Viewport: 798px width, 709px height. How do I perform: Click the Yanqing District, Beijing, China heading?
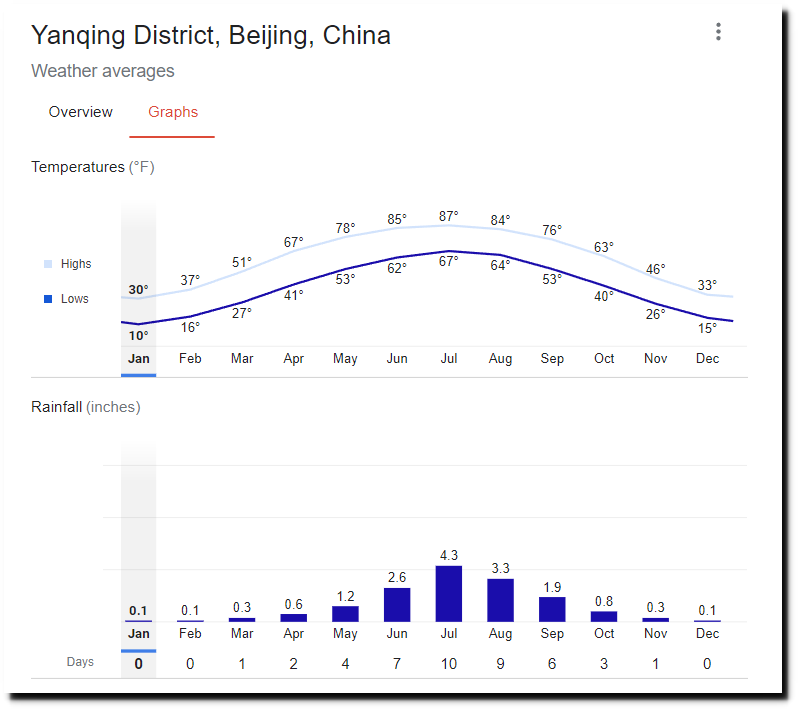[x=211, y=35]
